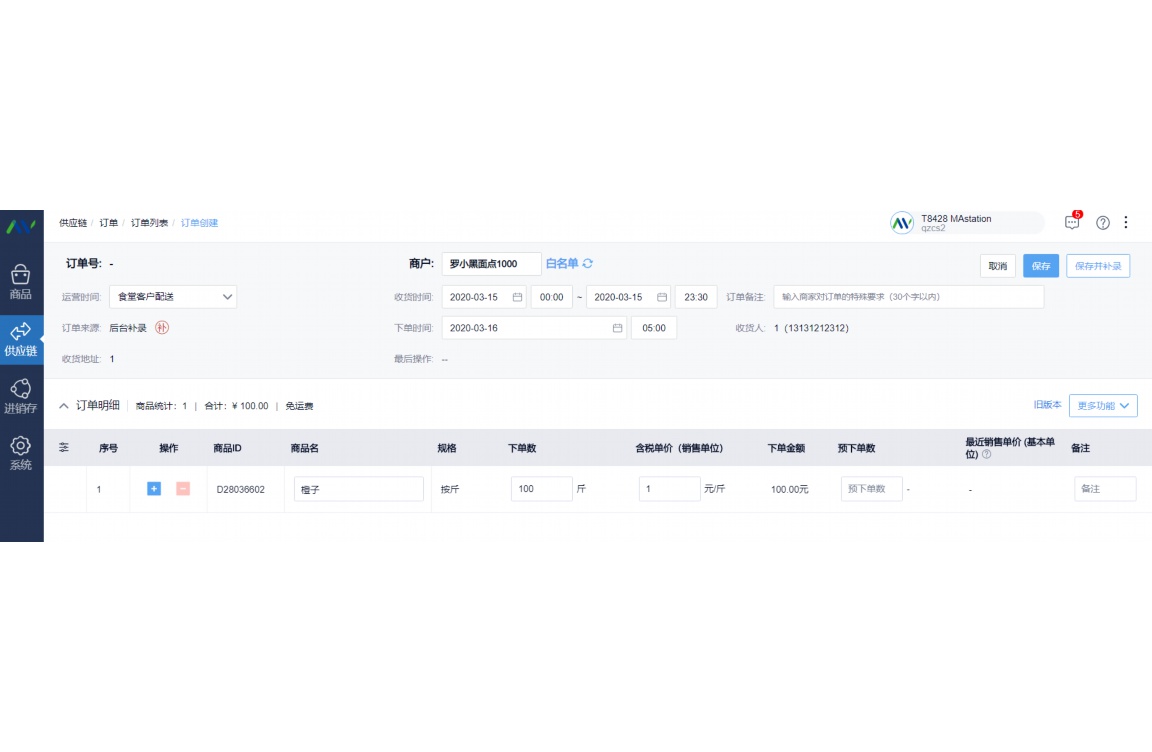Open the 进销存 sidebar module
The height and width of the screenshot is (752, 1152).
21,396
